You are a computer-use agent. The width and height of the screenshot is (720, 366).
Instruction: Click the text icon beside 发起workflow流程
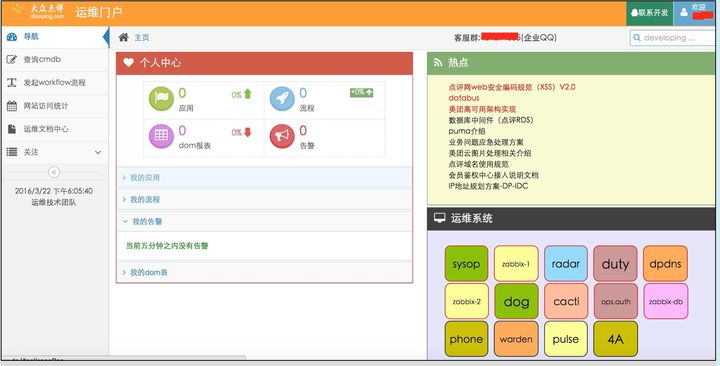12,83
